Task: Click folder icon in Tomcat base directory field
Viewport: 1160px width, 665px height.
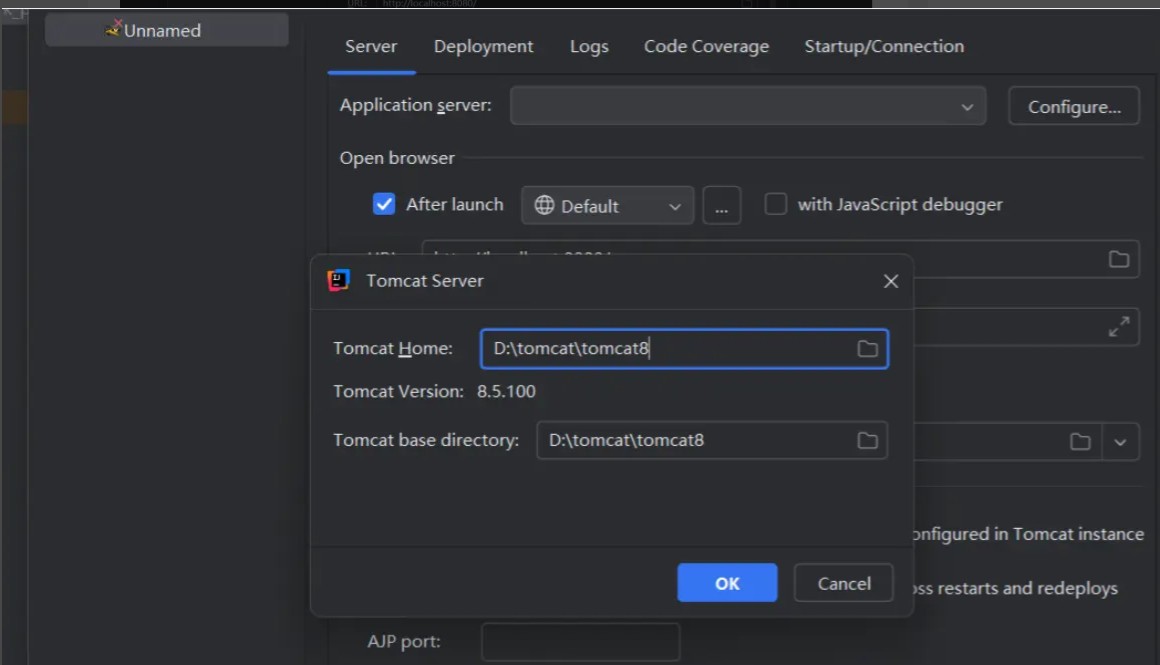Action: click(867, 441)
